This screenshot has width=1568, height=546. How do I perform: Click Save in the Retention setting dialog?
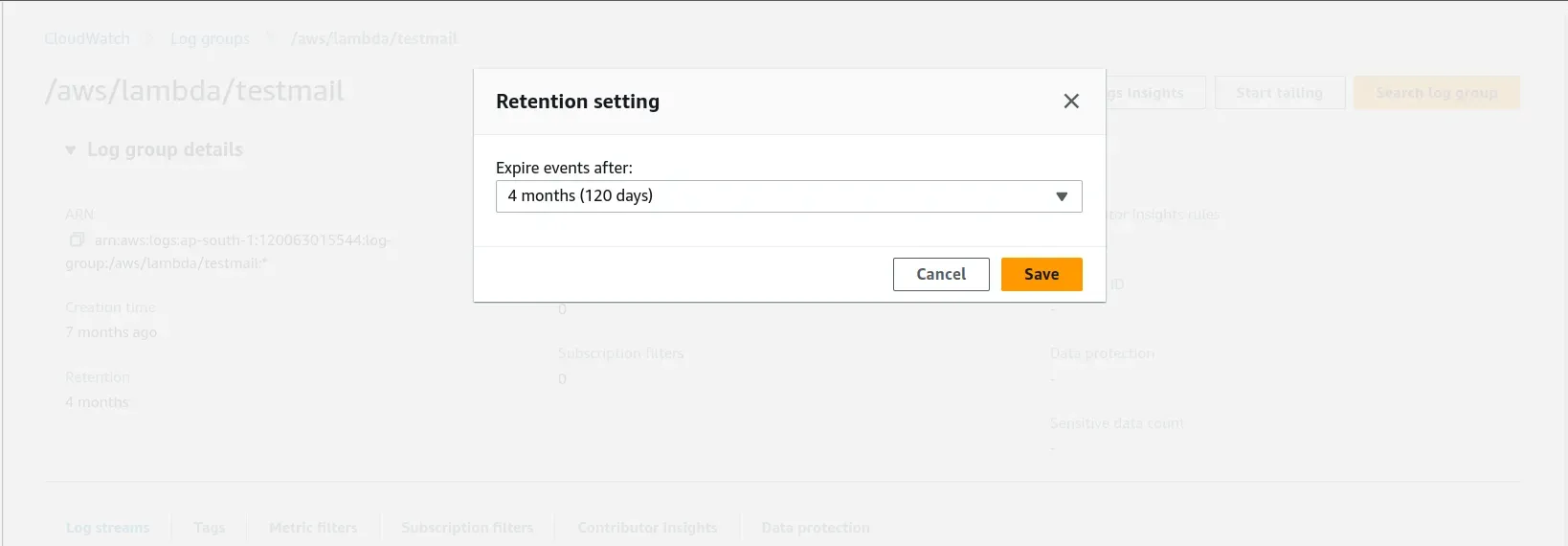click(1041, 274)
